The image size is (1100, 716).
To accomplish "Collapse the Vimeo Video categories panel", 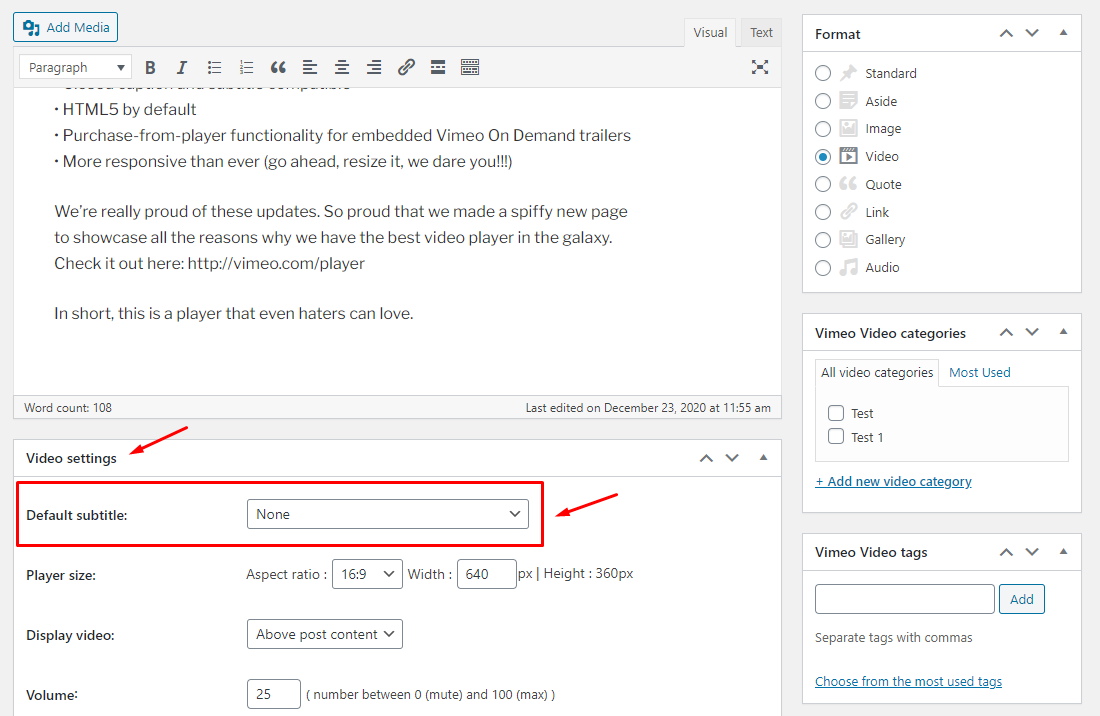I will 1064,332.
